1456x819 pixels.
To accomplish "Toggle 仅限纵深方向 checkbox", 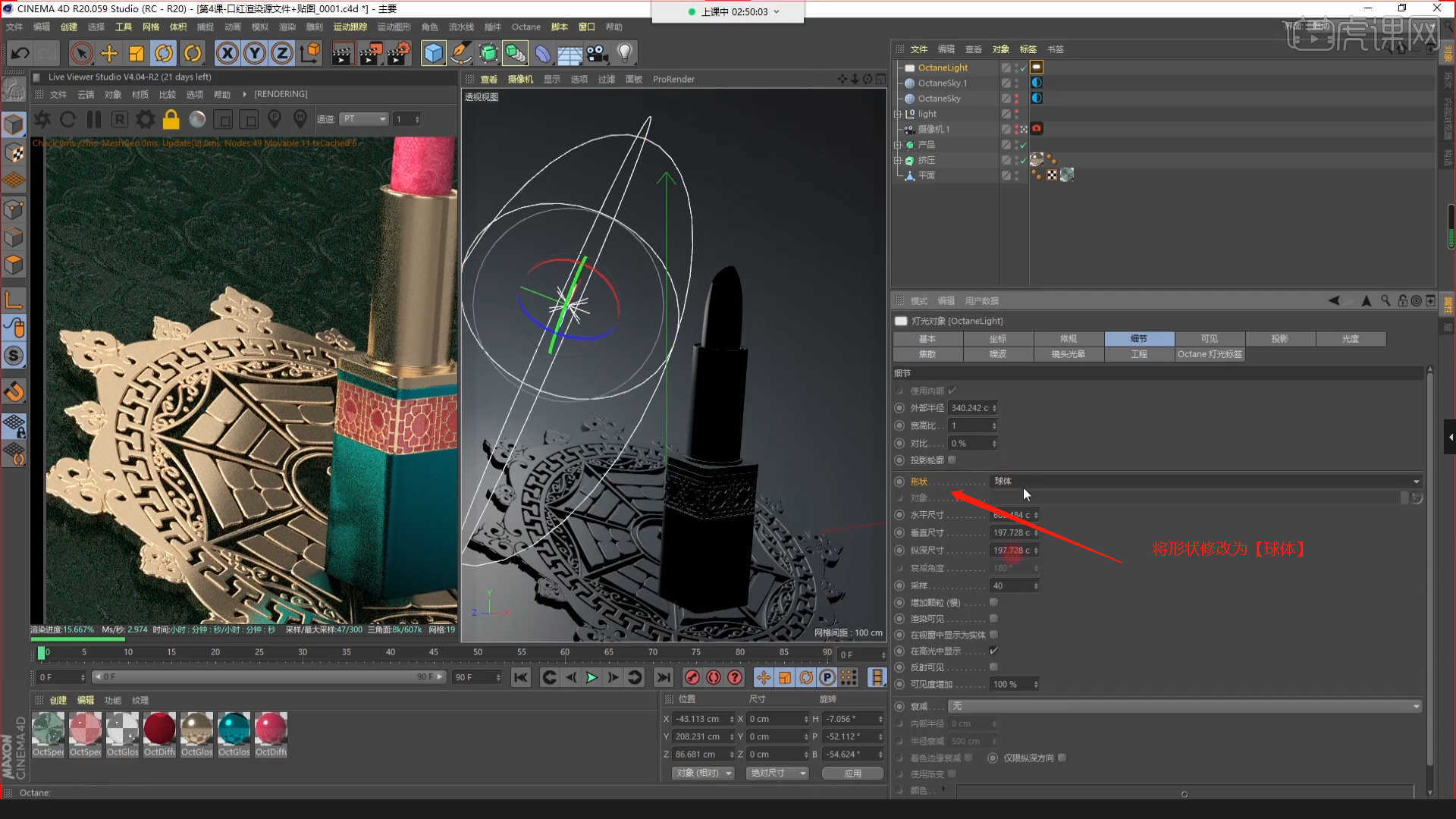I will [1062, 758].
